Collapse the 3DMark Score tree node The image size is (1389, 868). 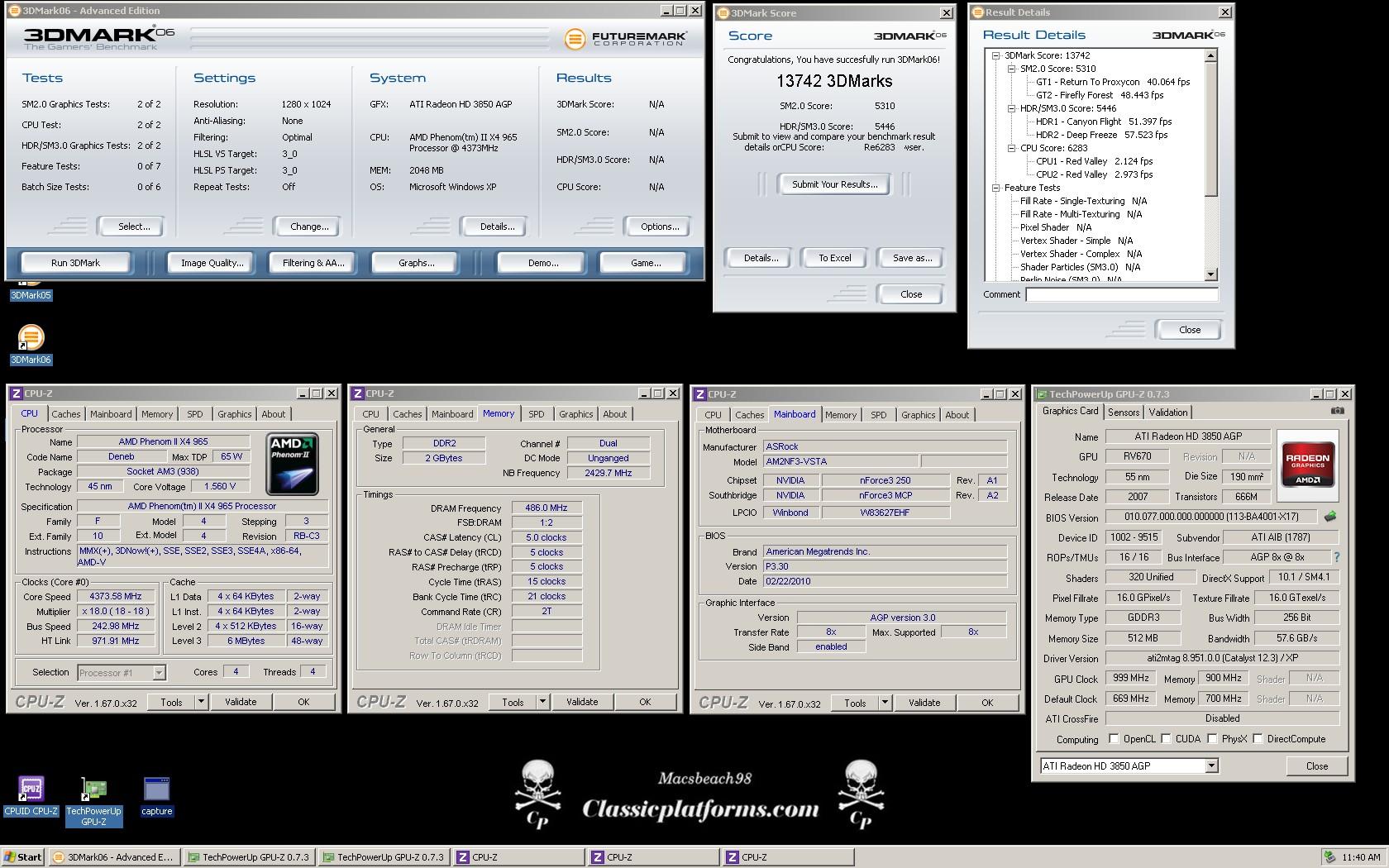pyautogui.click(x=996, y=55)
